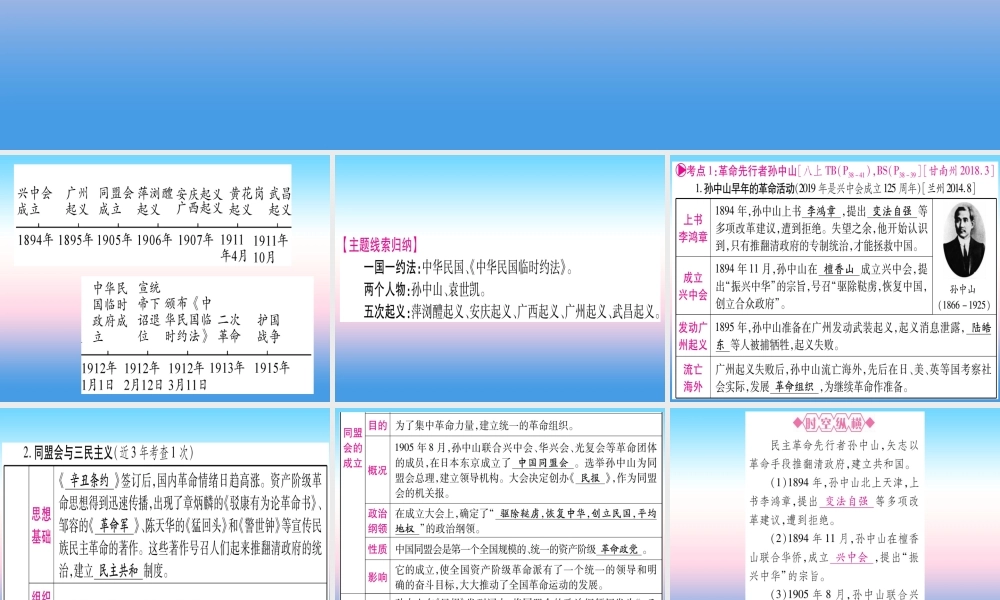The height and width of the screenshot is (600, 1000).
Task: Click the 二次革命 timeline label
Action: (x=228, y=328)
